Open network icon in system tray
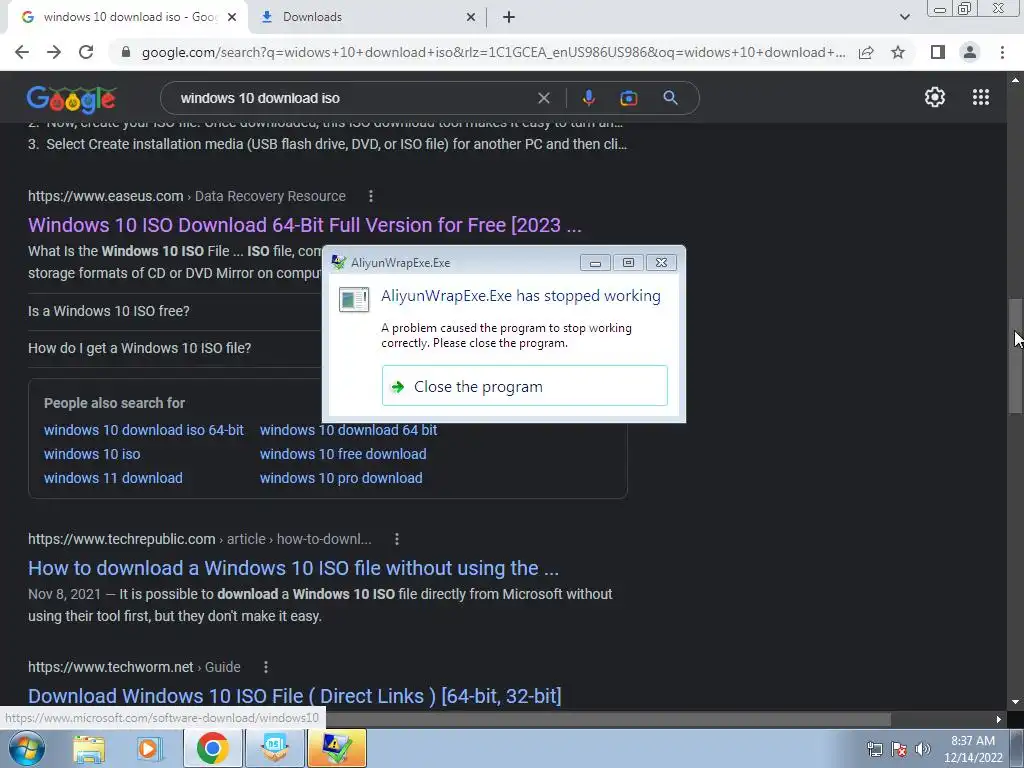Image resolution: width=1024 pixels, height=768 pixels. click(x=874, y=749)
